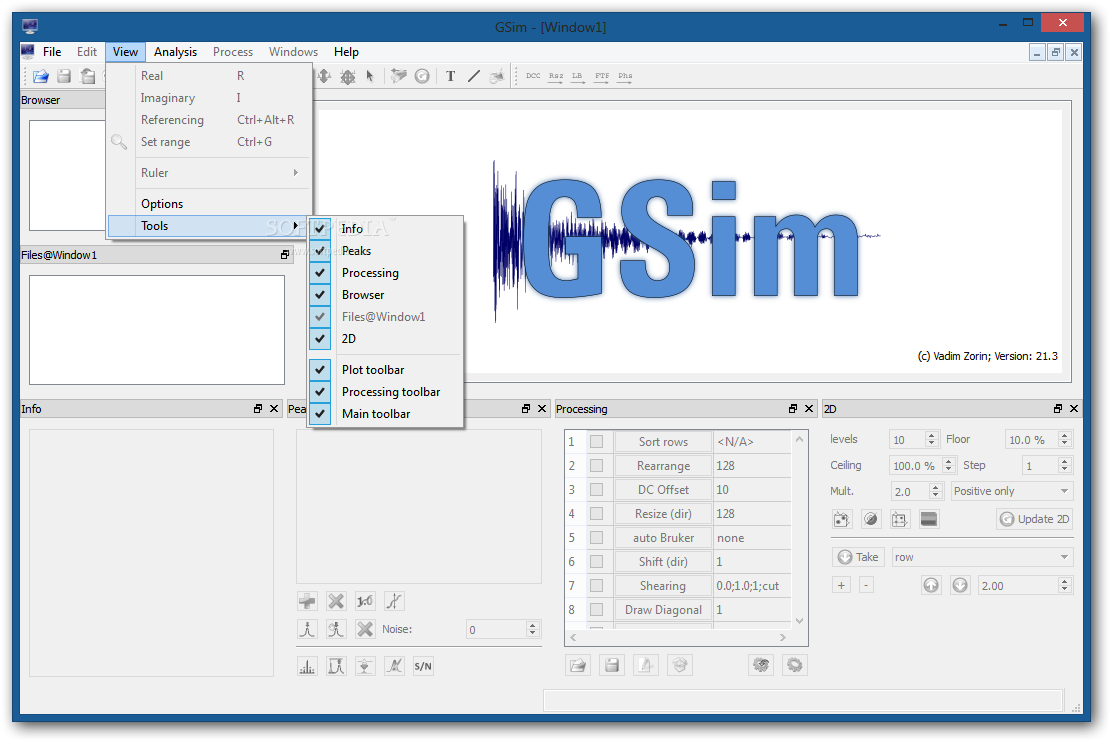Click the Rearrange processing button

663,466
